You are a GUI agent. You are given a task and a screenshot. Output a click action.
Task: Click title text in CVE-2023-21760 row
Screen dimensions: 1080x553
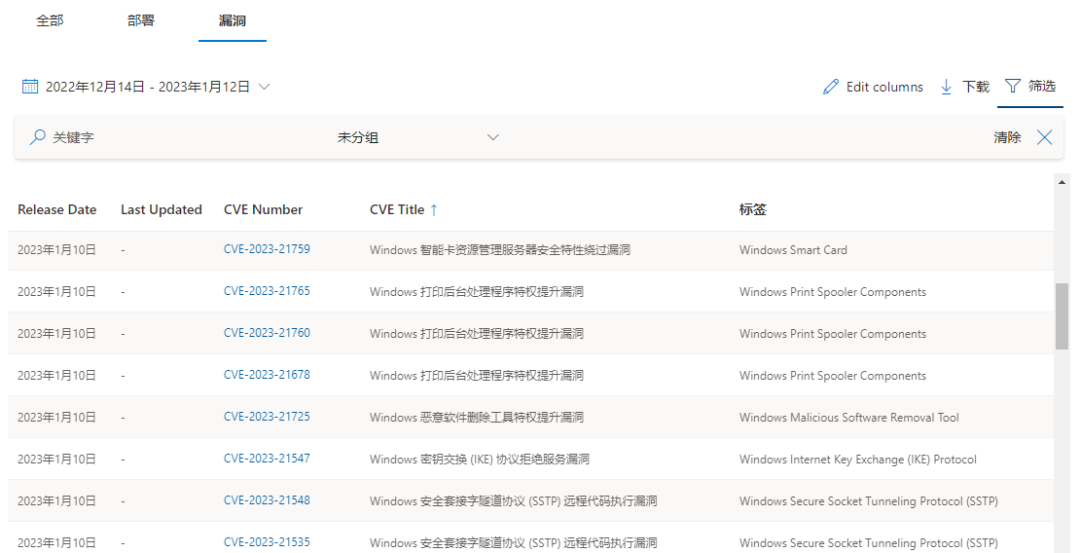tap(477, 334)
